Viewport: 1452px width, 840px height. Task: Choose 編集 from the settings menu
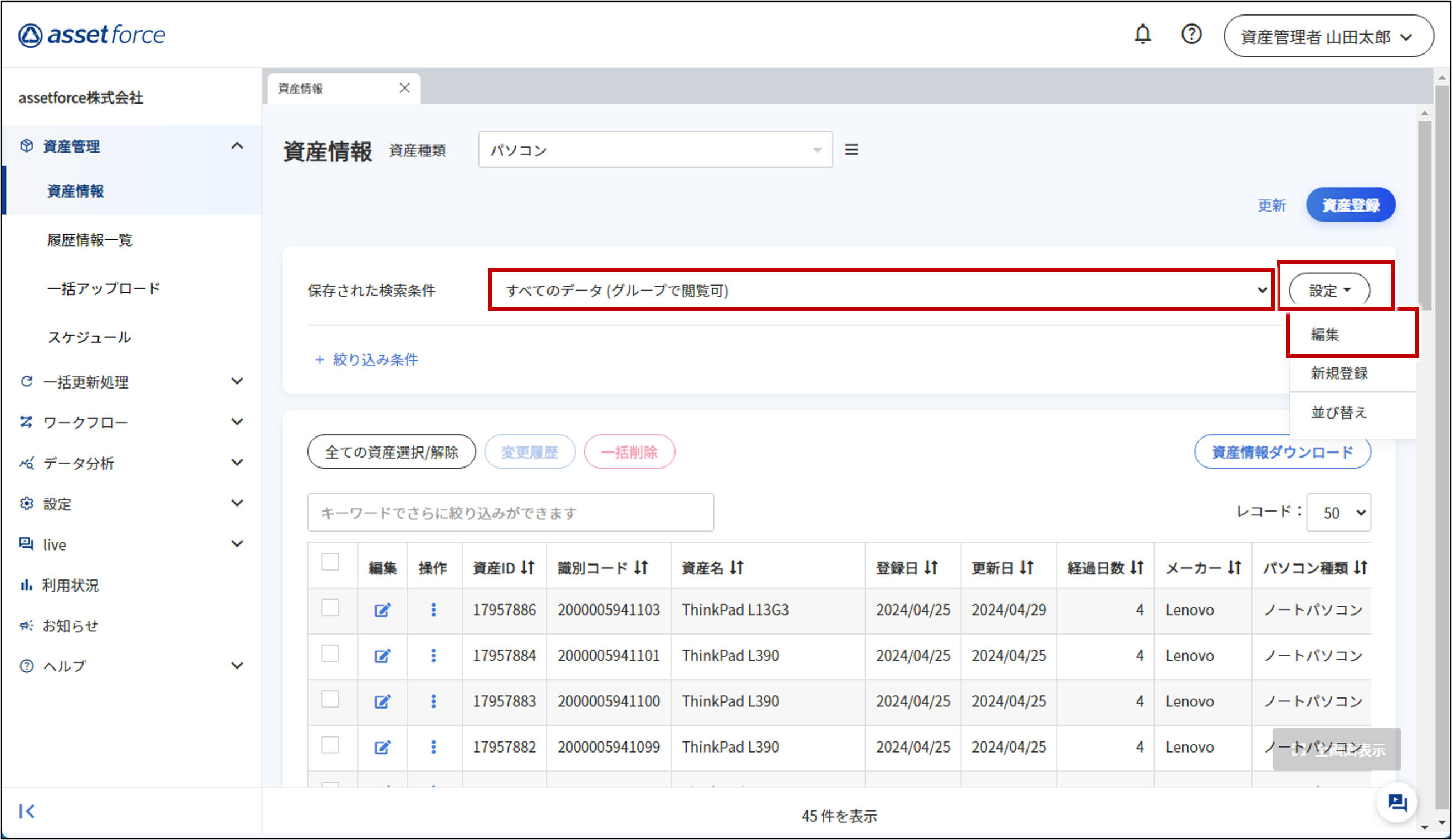1352,334
